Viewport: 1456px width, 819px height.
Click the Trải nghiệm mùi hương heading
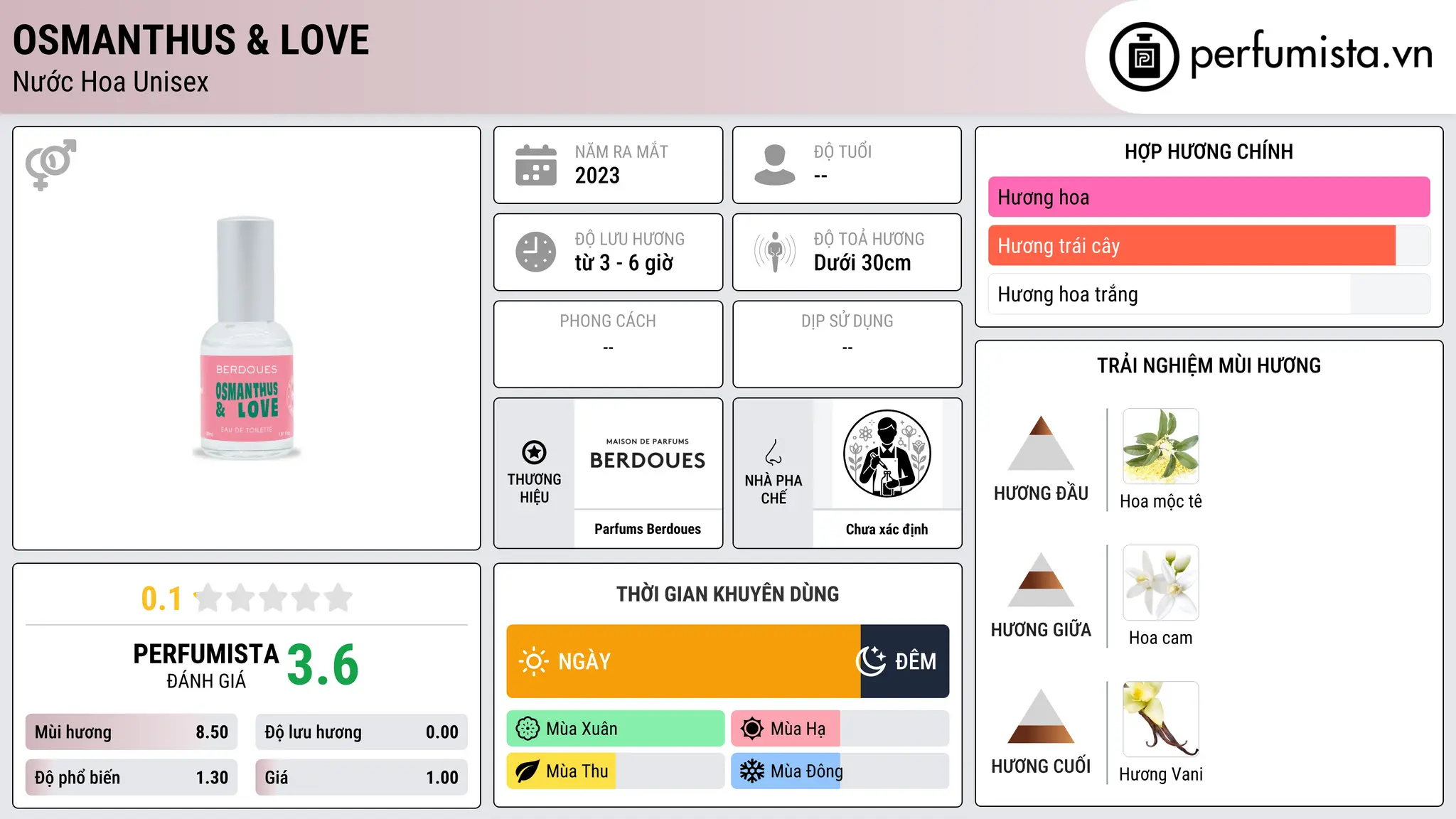point(1209,365)
